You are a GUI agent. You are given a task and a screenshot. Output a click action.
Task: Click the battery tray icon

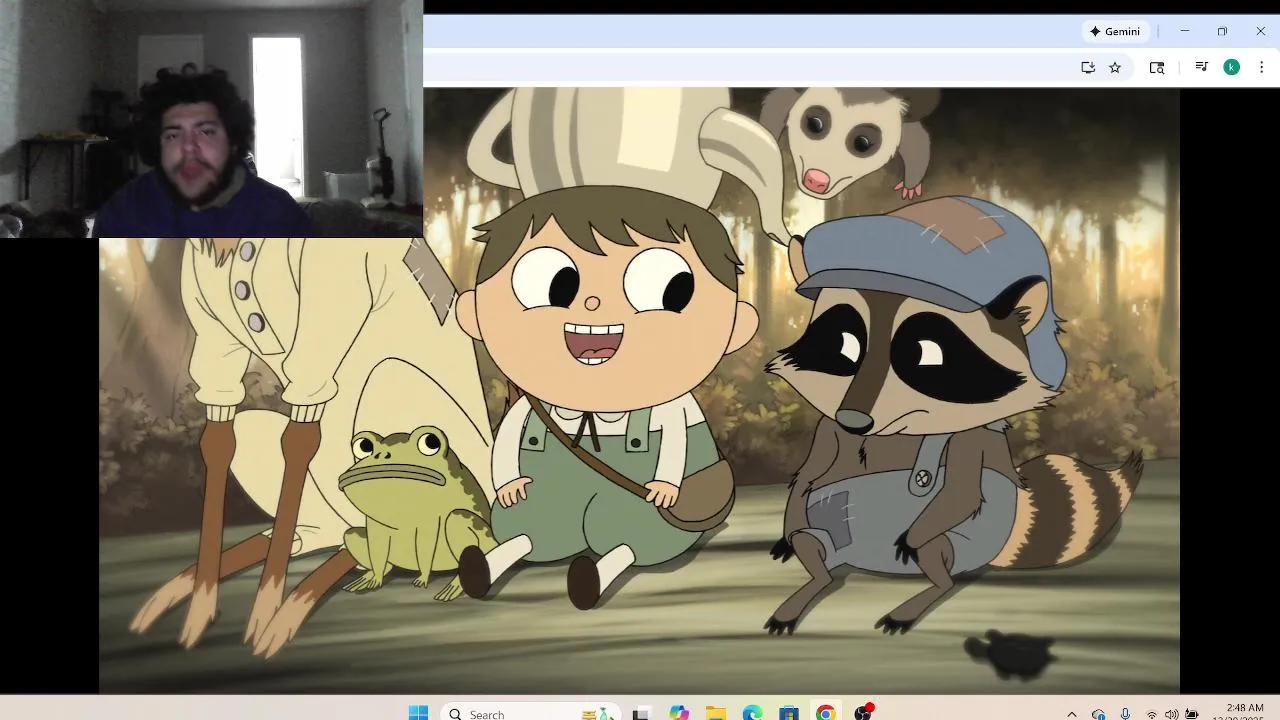pyautogui.click(x=1191, y=714)
